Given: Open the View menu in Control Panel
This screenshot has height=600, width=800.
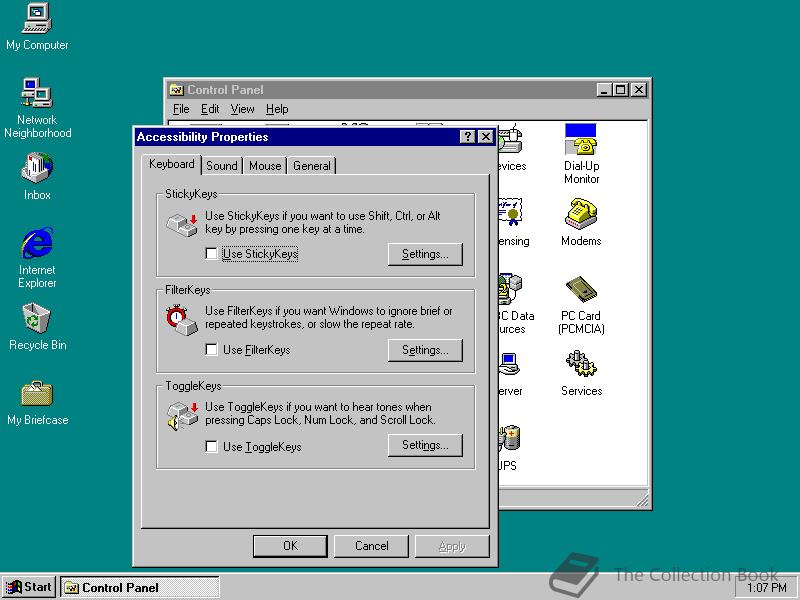Looking at the screenshot, I should pyautogui.click(x=242, y=109).
